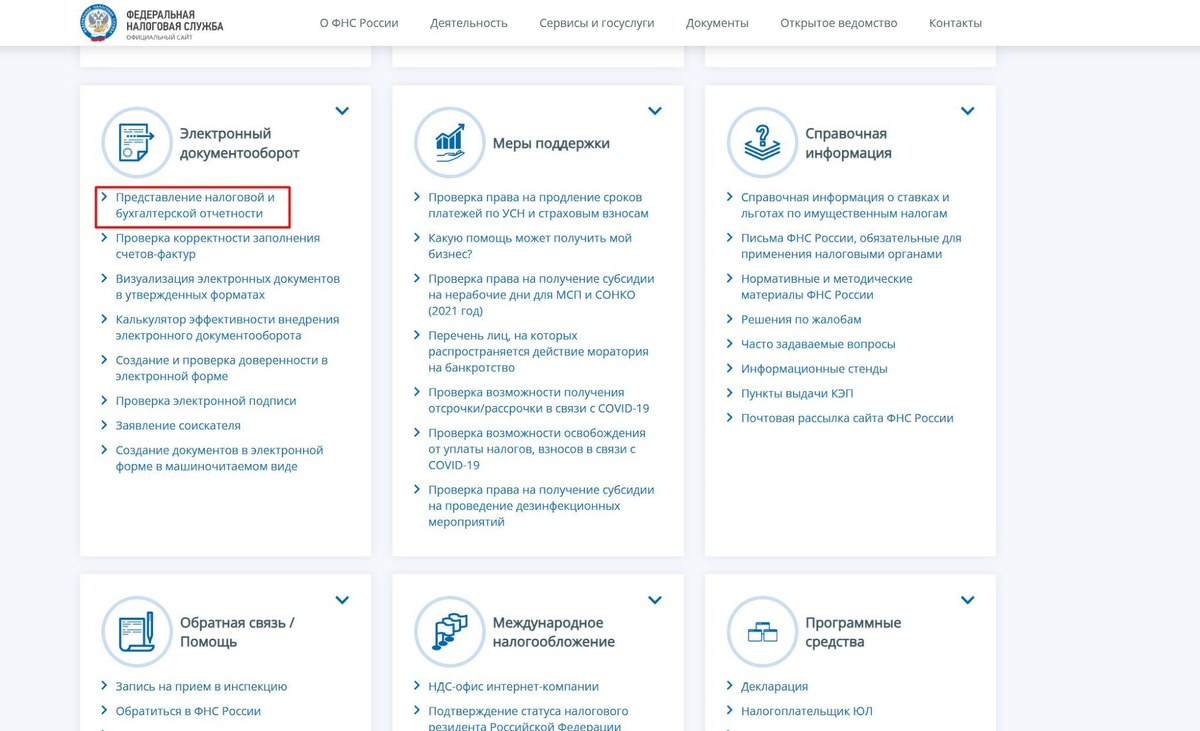This screenshot has height=731, width=1200.
Task: Open Визуализация электронных документов link
Action: tap(228, 287)
